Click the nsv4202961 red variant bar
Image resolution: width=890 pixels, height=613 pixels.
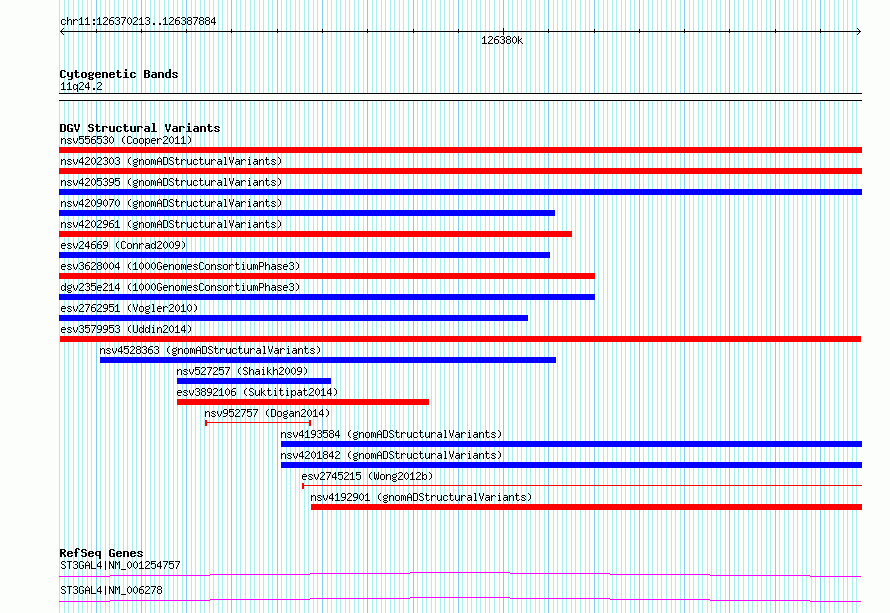316,234
